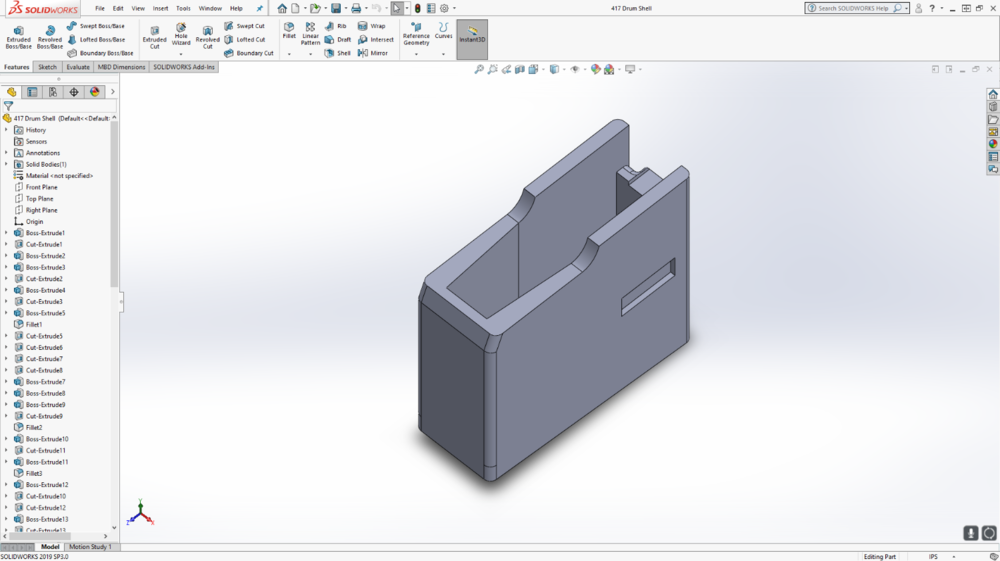1000x561 pixels.
Task: Click the Revolved Cut tool
Action: [207, 37]
